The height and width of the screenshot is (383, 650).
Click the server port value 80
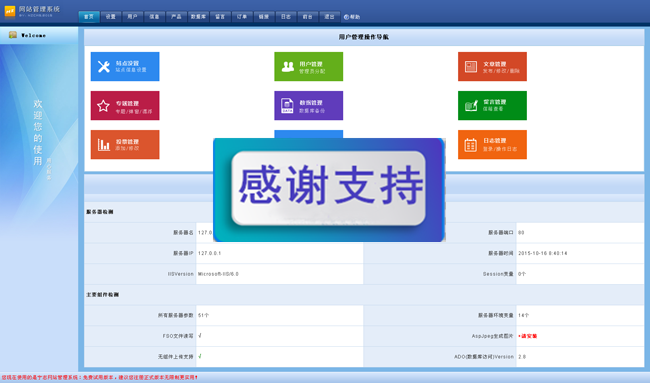521,233
